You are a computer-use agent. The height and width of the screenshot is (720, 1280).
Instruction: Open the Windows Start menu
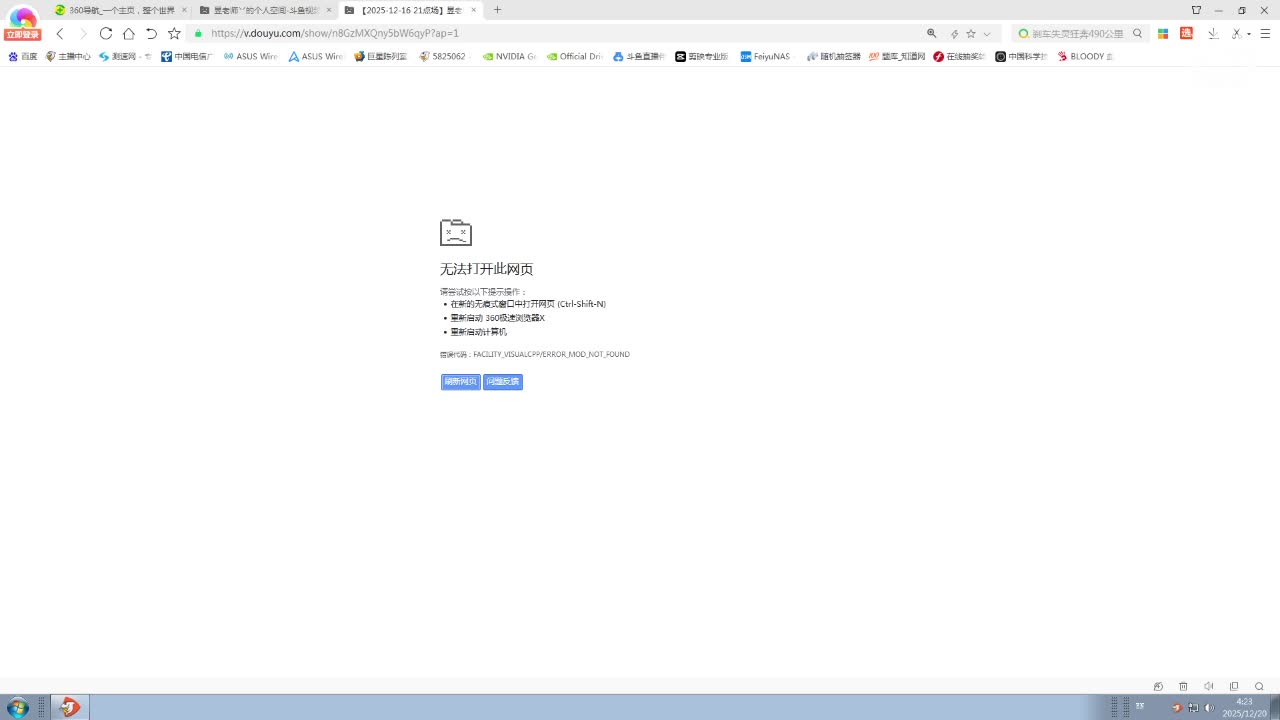(18, 707)
